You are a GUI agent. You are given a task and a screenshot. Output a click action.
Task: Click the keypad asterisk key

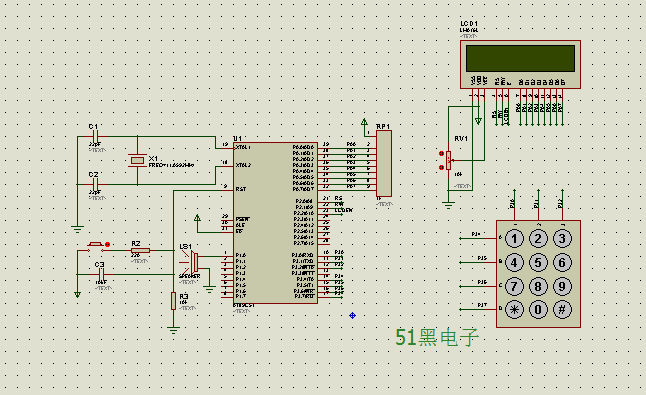(514, 310)
